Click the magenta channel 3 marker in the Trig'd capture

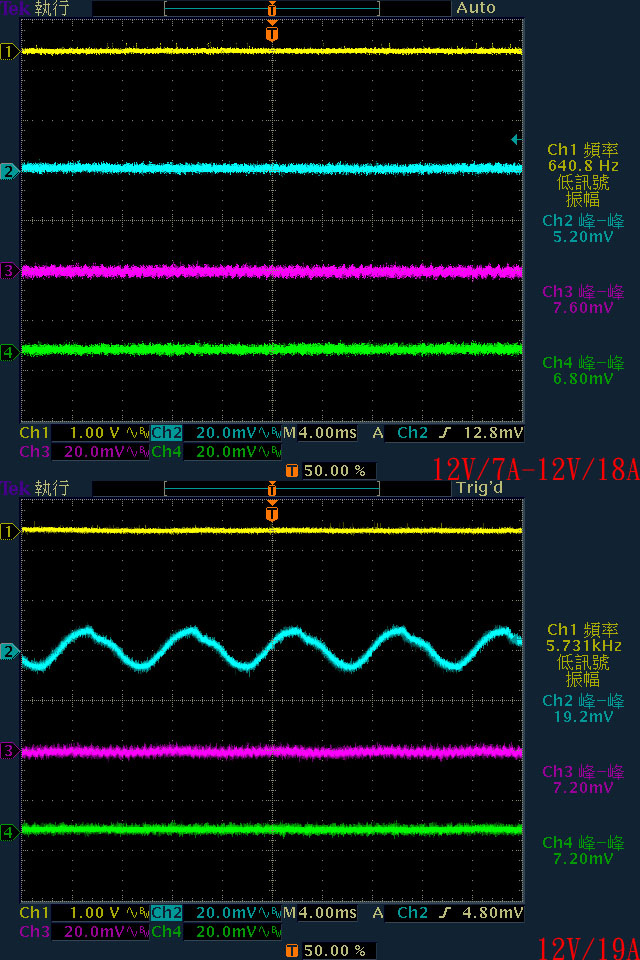[x=9, y=751]
